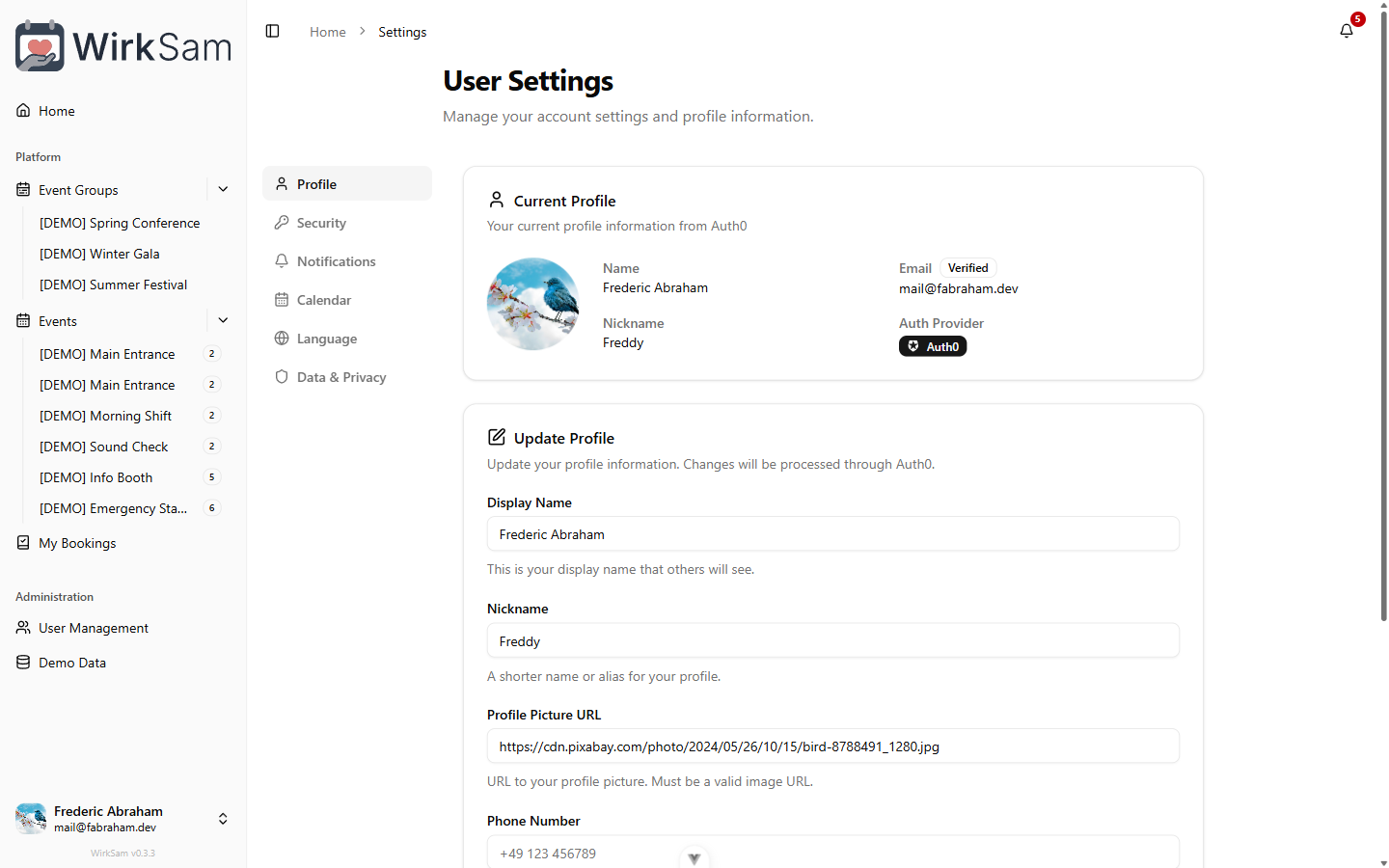Click the Auth0 provider badge
The width and height of the screenshot is (1389, 868).
pos(933,346)
